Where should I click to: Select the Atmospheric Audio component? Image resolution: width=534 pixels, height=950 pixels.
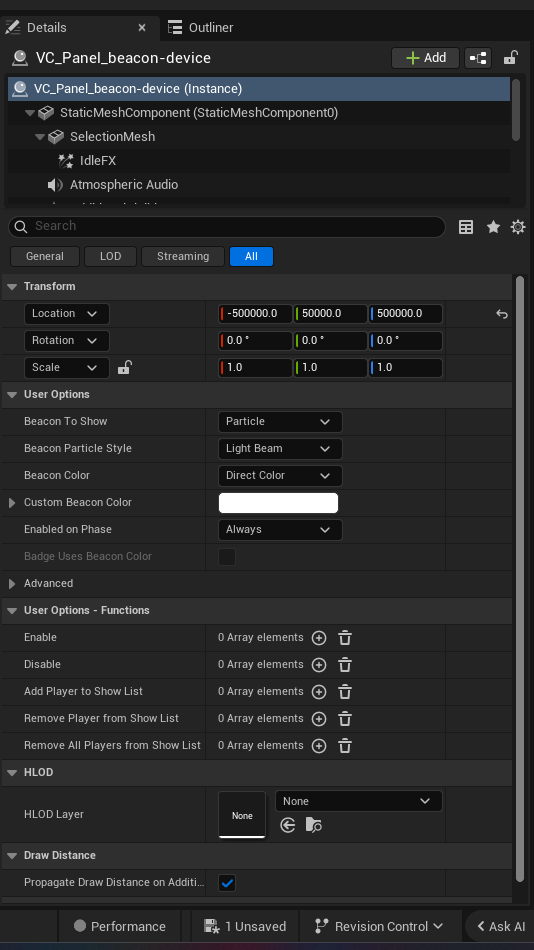tap(124, 185)
